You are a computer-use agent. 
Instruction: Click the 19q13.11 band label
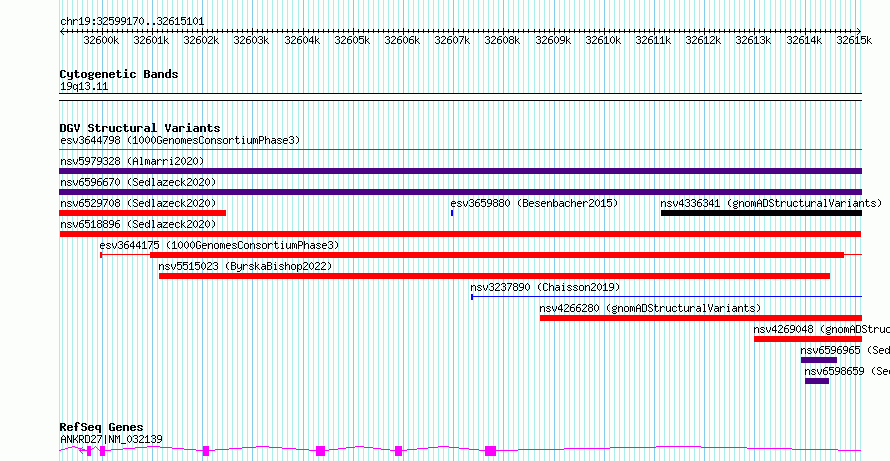pyautogui.click(x=84, y=87)
